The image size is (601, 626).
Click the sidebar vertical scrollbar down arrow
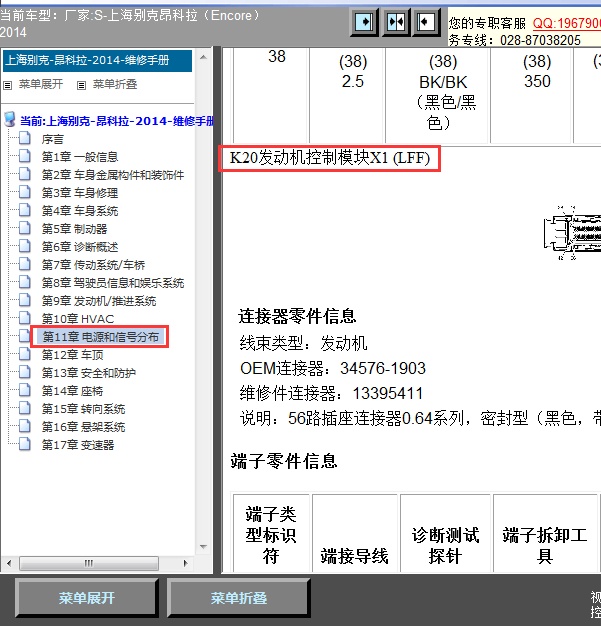coord(203,547)
